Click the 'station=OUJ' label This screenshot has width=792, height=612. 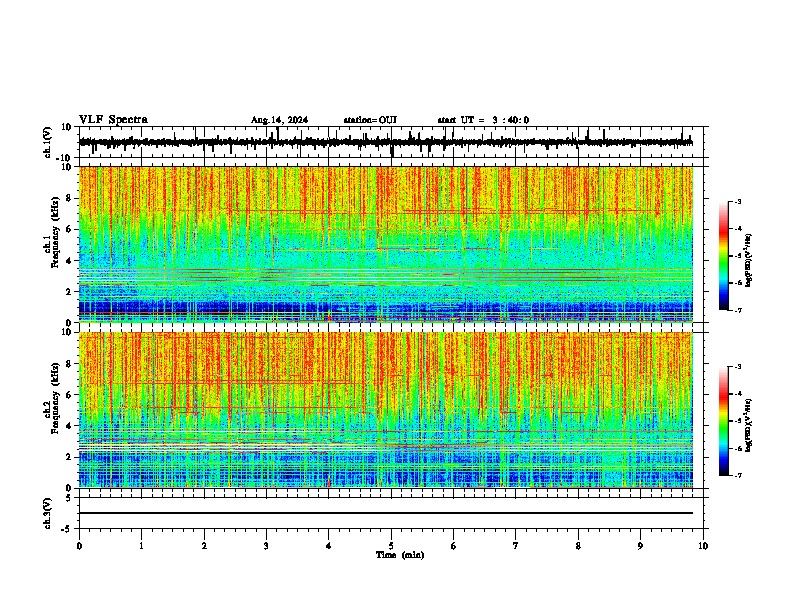pyautogui.click(x=370, y=120)
